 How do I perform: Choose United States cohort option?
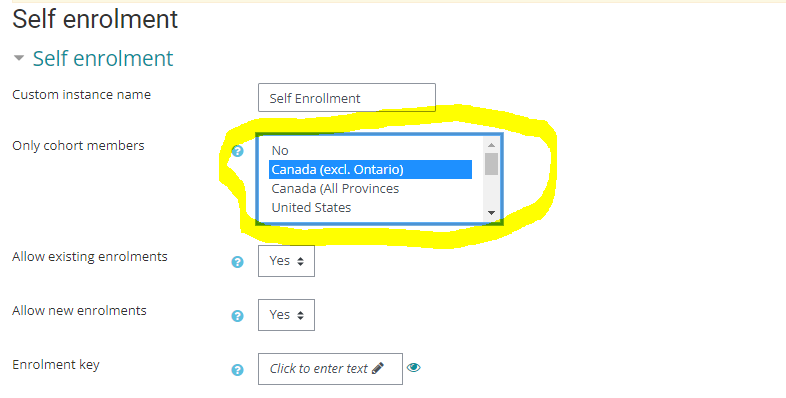pos(370,208)
